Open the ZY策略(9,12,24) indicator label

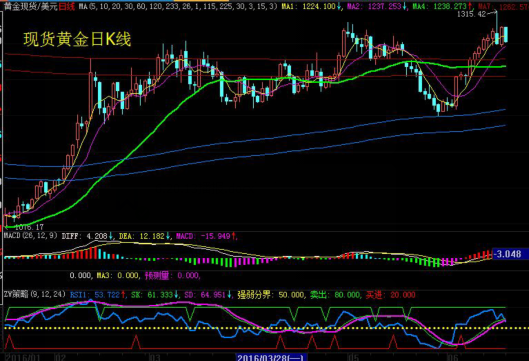35,295
